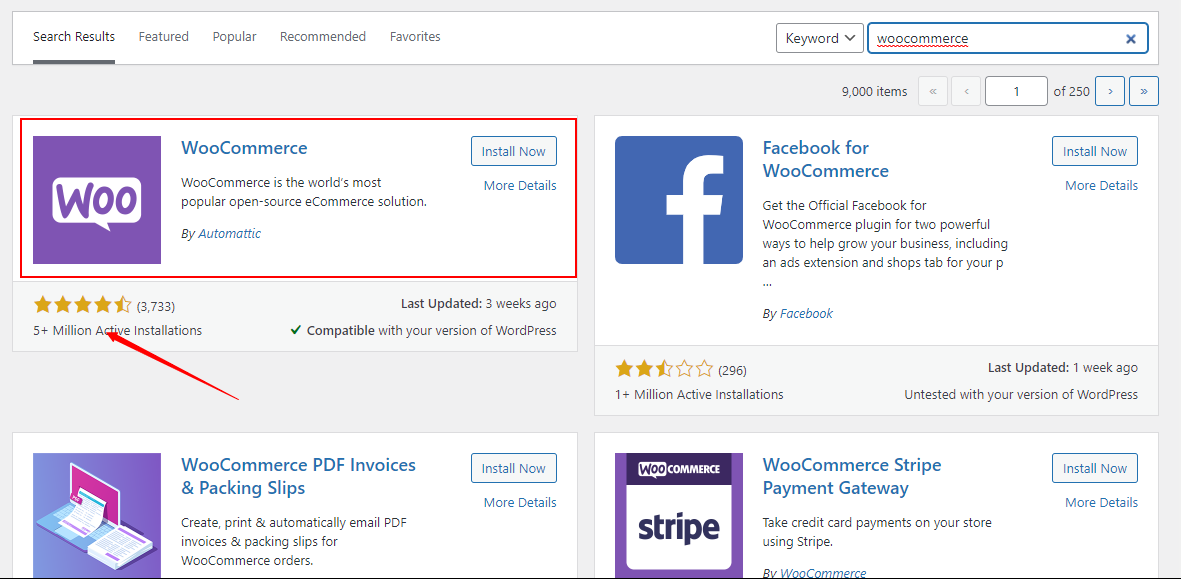The height and width of the screenshot is (579, 1181).
Task: Open the Keyword search type dropdown
Action: tap(819, 38)
